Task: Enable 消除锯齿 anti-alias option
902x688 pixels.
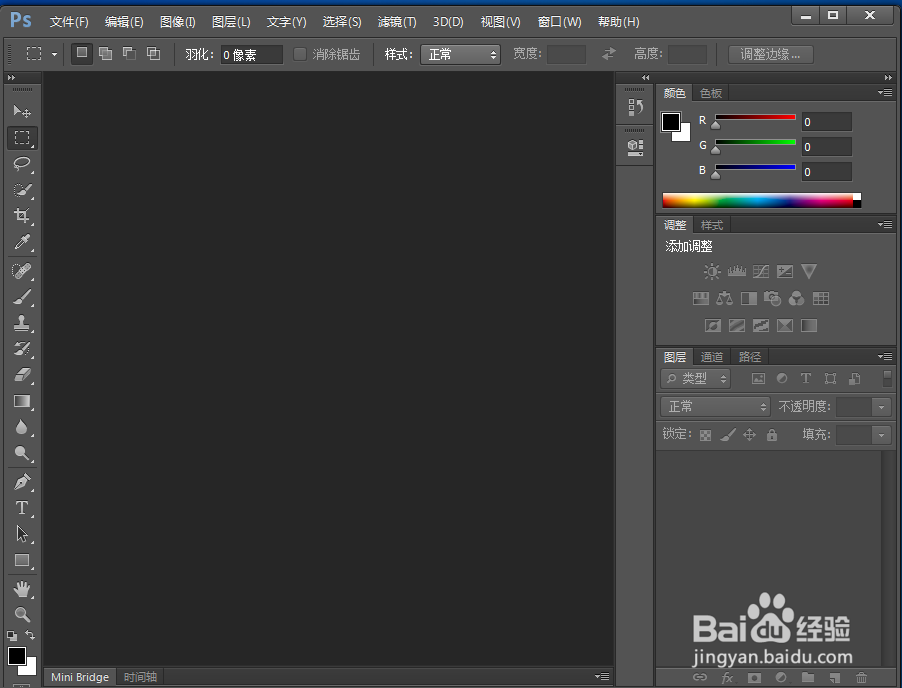Action: pyautogui.click(x=301, y=54)
